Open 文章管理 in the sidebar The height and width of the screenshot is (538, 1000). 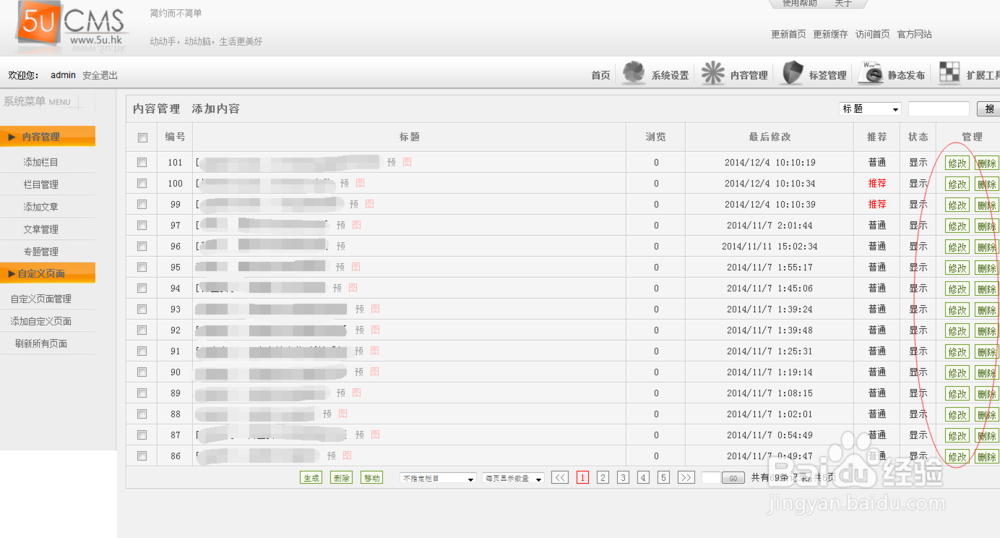(x=41, y=229)
